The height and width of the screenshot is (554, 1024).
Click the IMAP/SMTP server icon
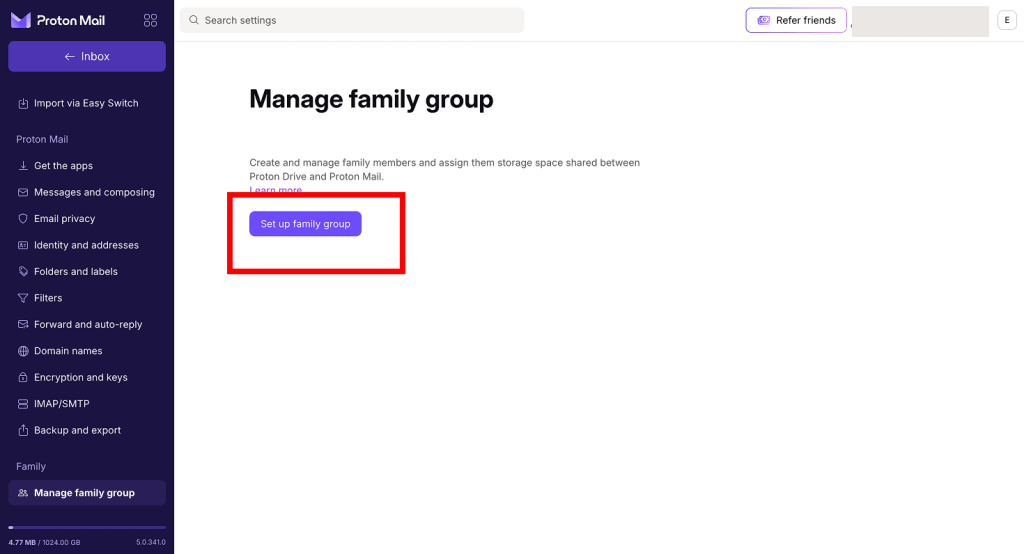click(23, 404)
